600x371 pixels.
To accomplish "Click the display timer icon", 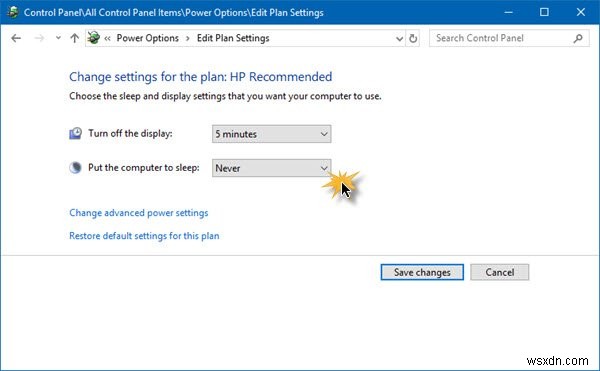I will [75, 133].
